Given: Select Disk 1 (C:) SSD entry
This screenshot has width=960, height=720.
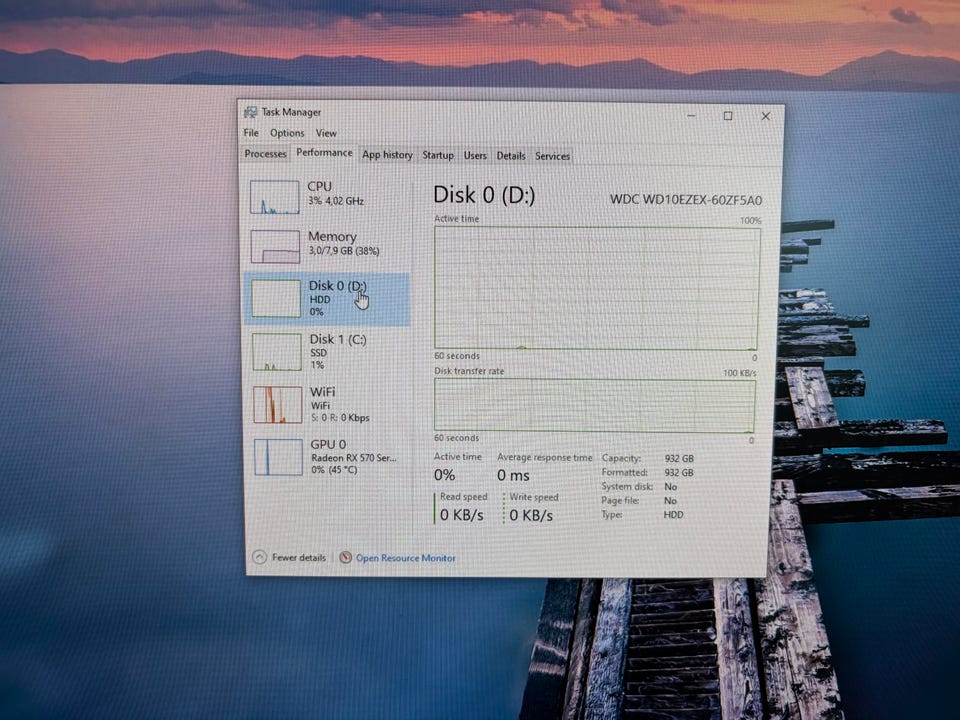Looking at the screenshot, I should click(329, 351).
